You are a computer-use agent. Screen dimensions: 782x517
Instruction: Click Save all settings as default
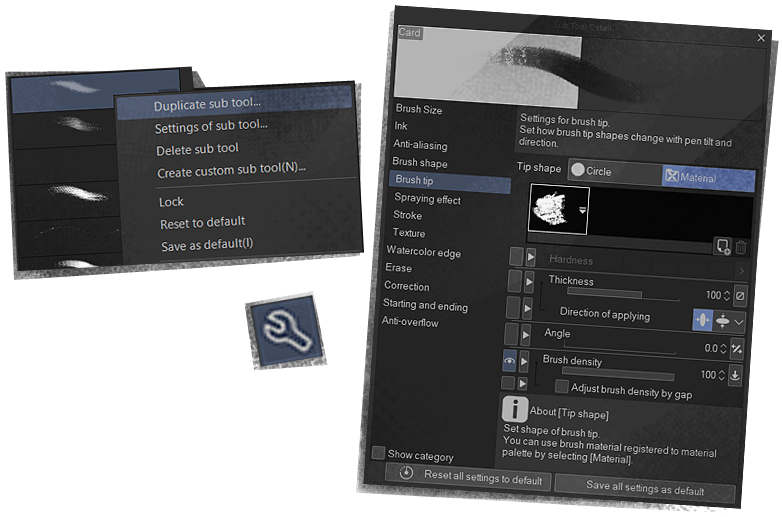[645, 487]
